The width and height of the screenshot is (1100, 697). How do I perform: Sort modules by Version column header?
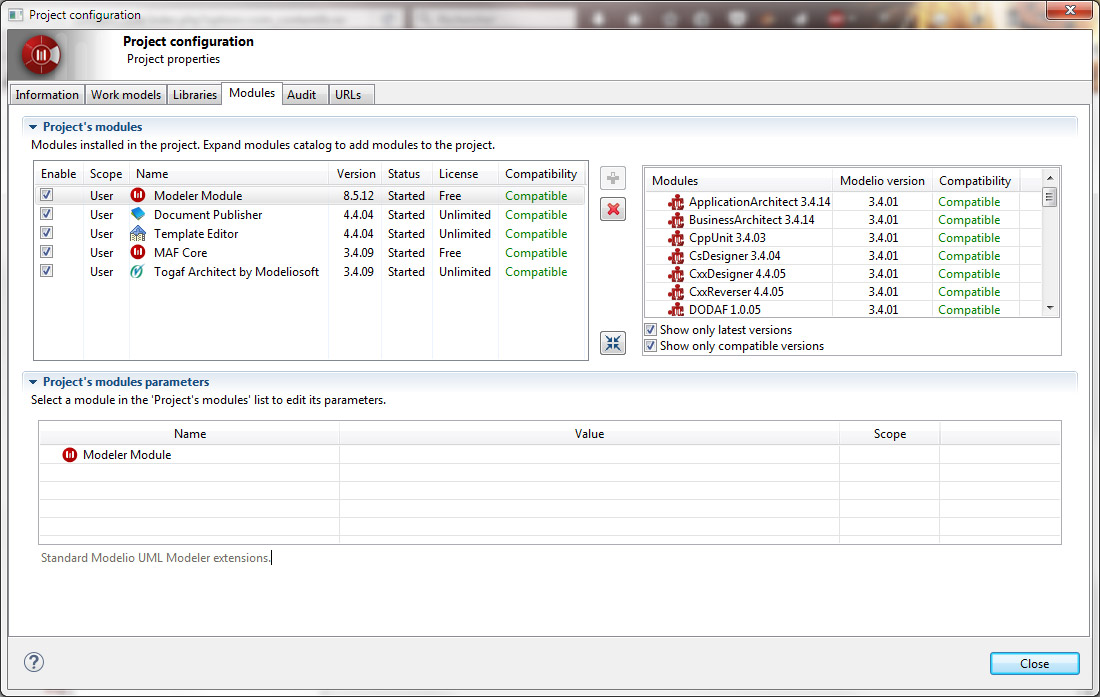pos(356,174)
